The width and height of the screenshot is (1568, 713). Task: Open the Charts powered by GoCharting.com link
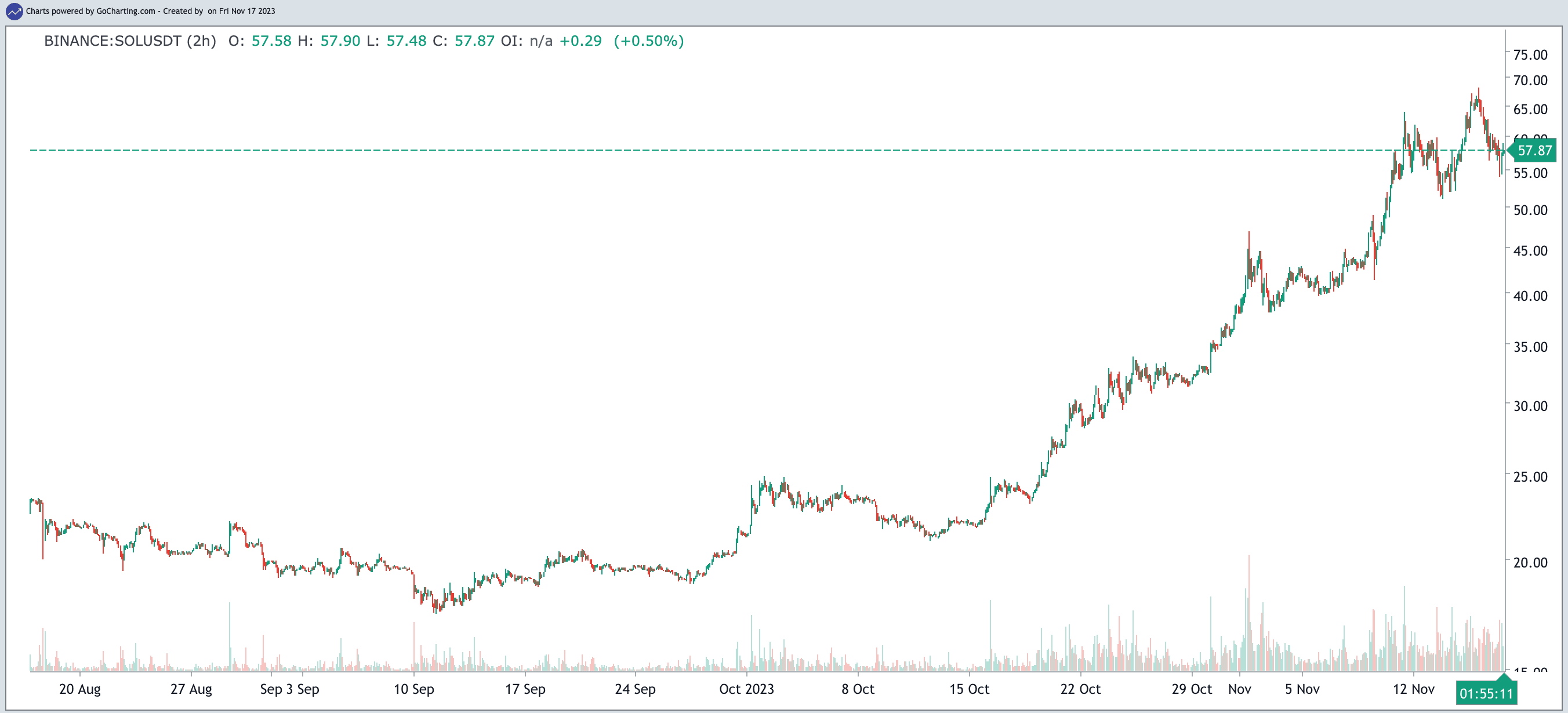(x=90, y=11)
